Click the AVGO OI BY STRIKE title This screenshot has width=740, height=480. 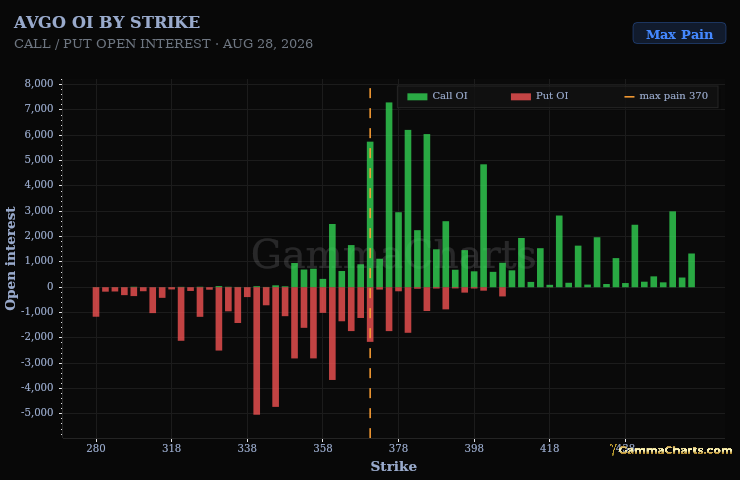(107, 22)
